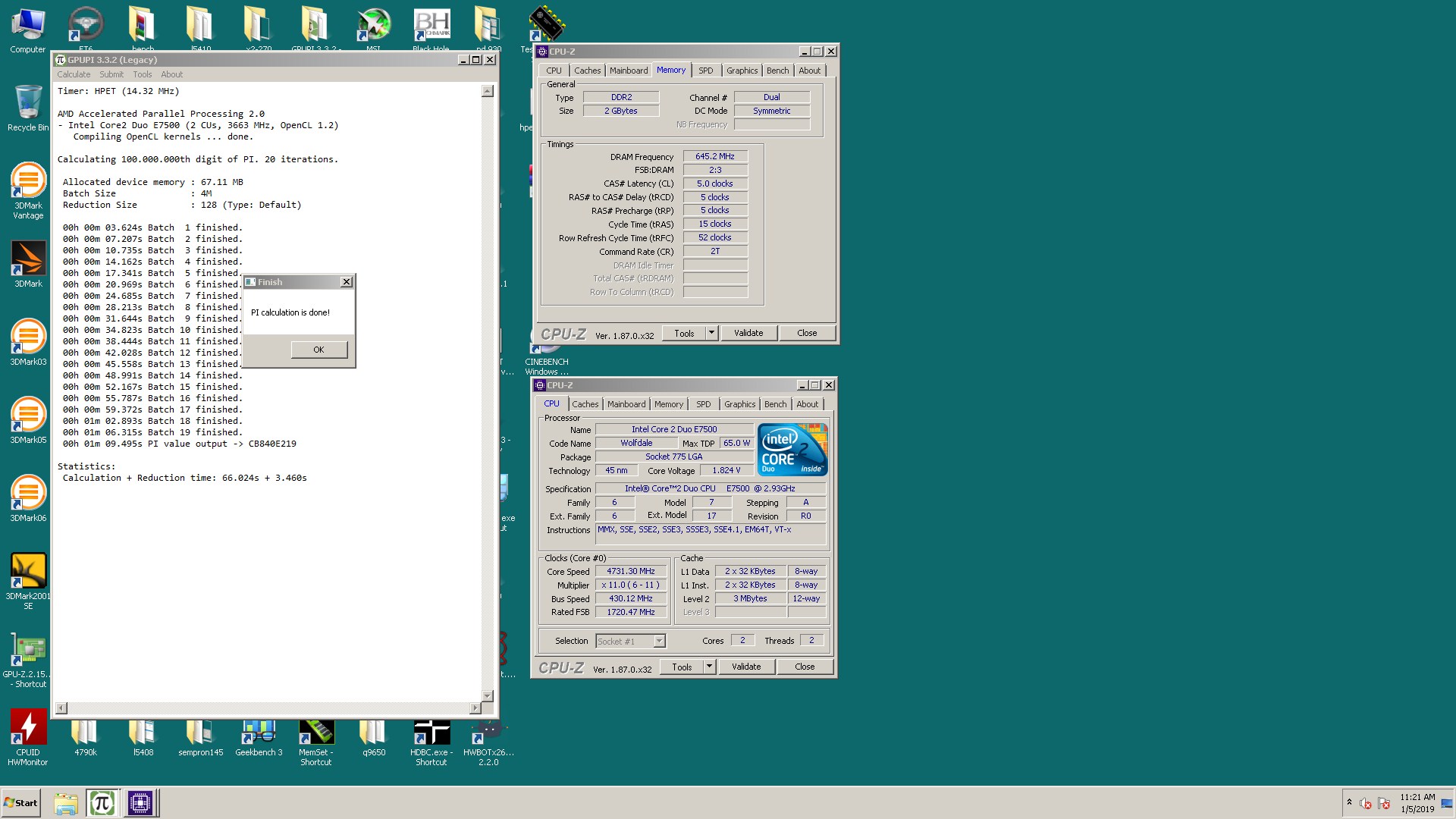Close the Finish dialog with X
The image size is (1456, 819).
[347, 282]
